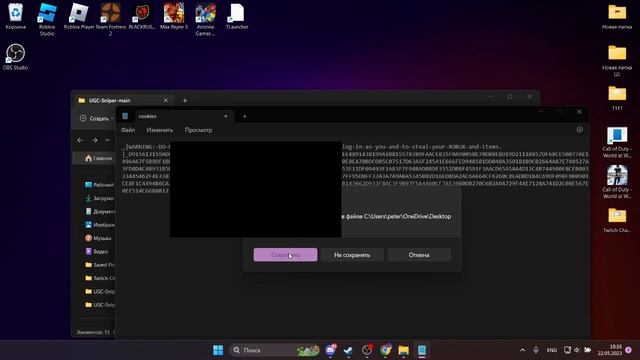Image resolution: width=640 pixels, height=360 pixels.
Task: Go forward in File Explorer
Action: coord(95,140)
